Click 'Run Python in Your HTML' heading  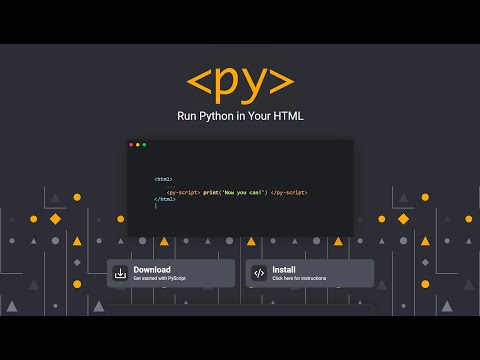coord(240,116)
